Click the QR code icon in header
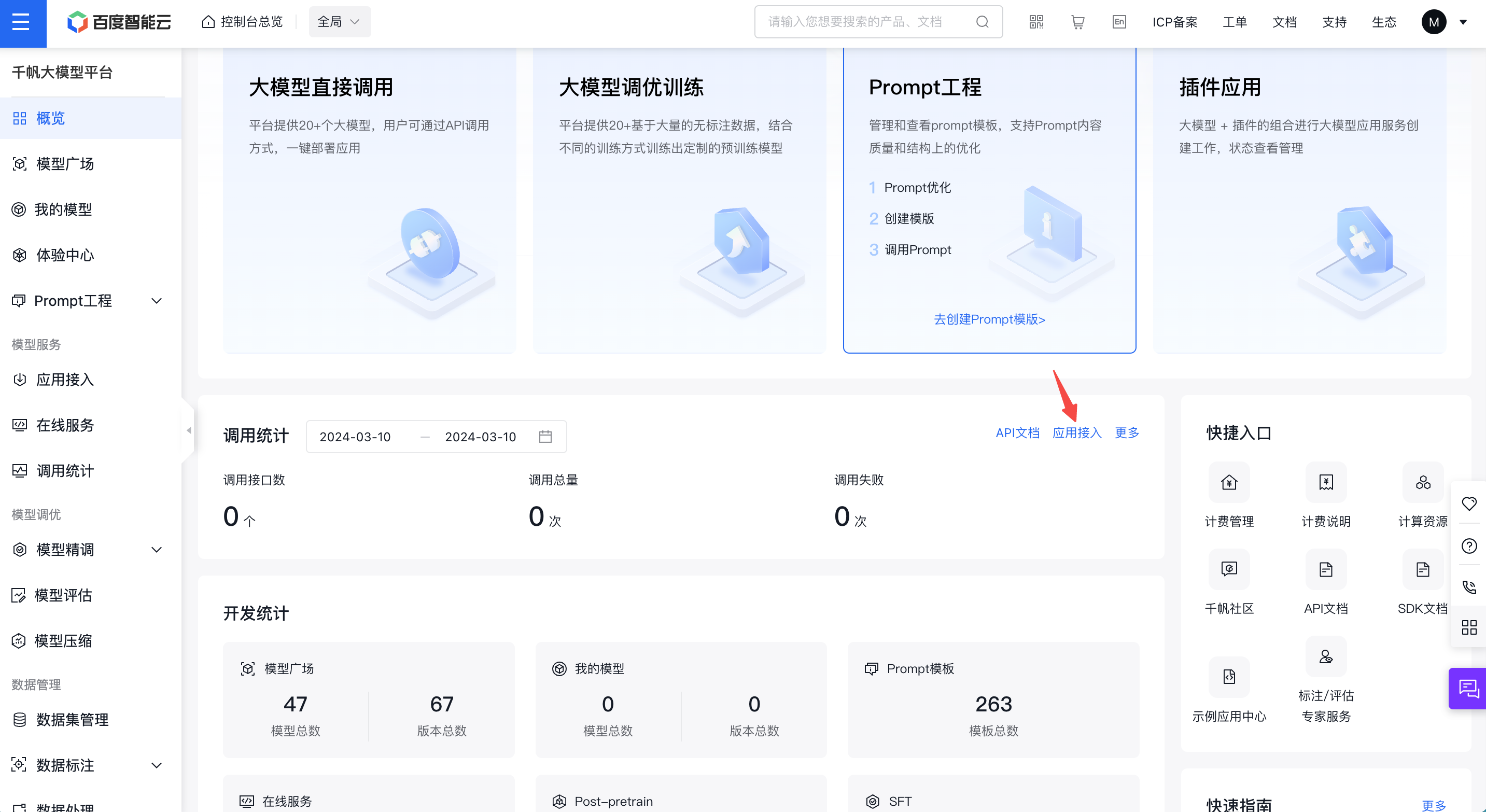This screenshot has height=812, width=1486. pyautogui.click(x=1036, y=22)
